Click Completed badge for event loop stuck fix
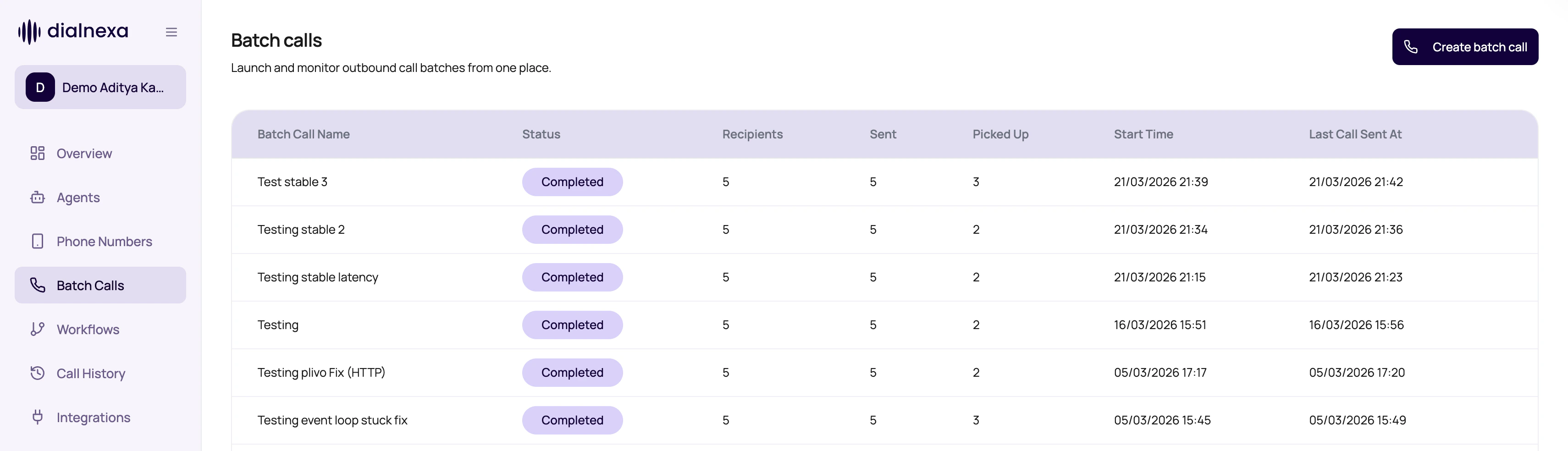 pyautogui.click(x=572, y=420)
